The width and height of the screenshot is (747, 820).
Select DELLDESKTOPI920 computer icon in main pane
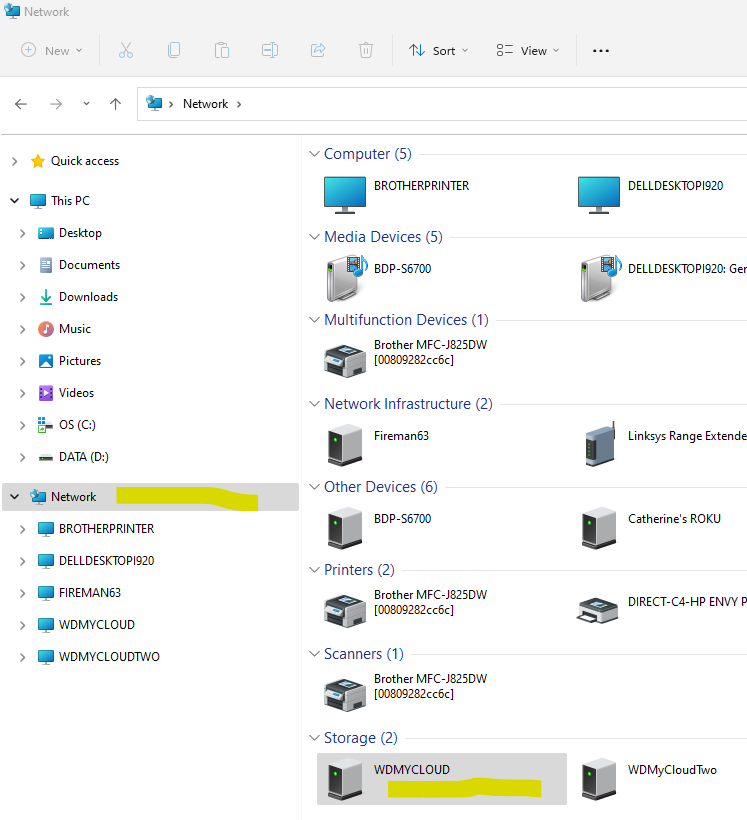click(x=599, y=195)
